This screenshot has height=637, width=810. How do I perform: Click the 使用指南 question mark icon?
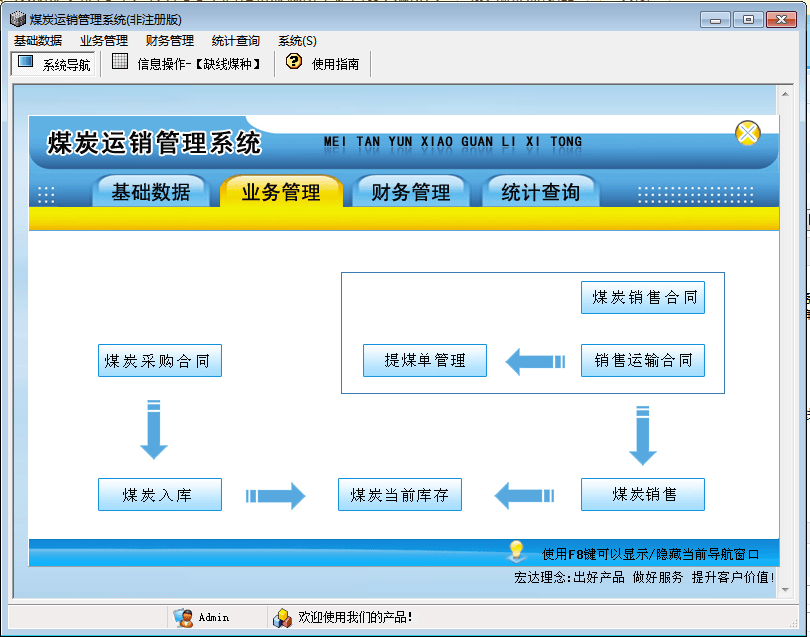tap(293, 62)
